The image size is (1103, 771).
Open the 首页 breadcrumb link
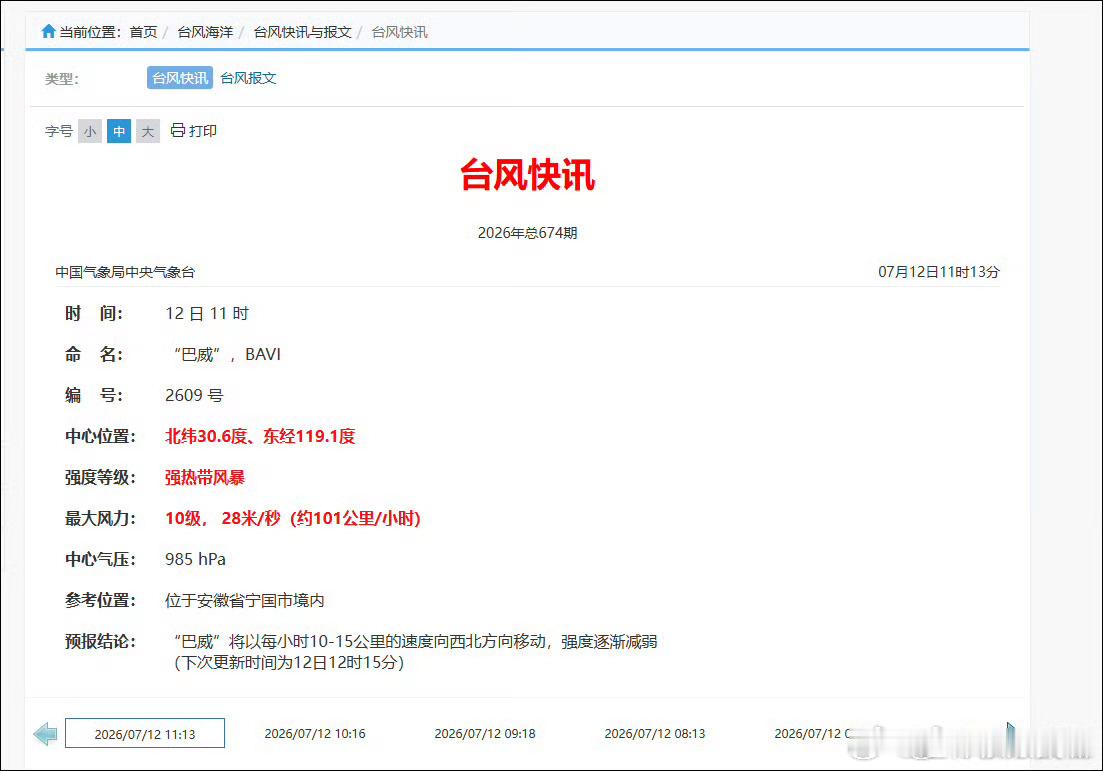point(144,32)
